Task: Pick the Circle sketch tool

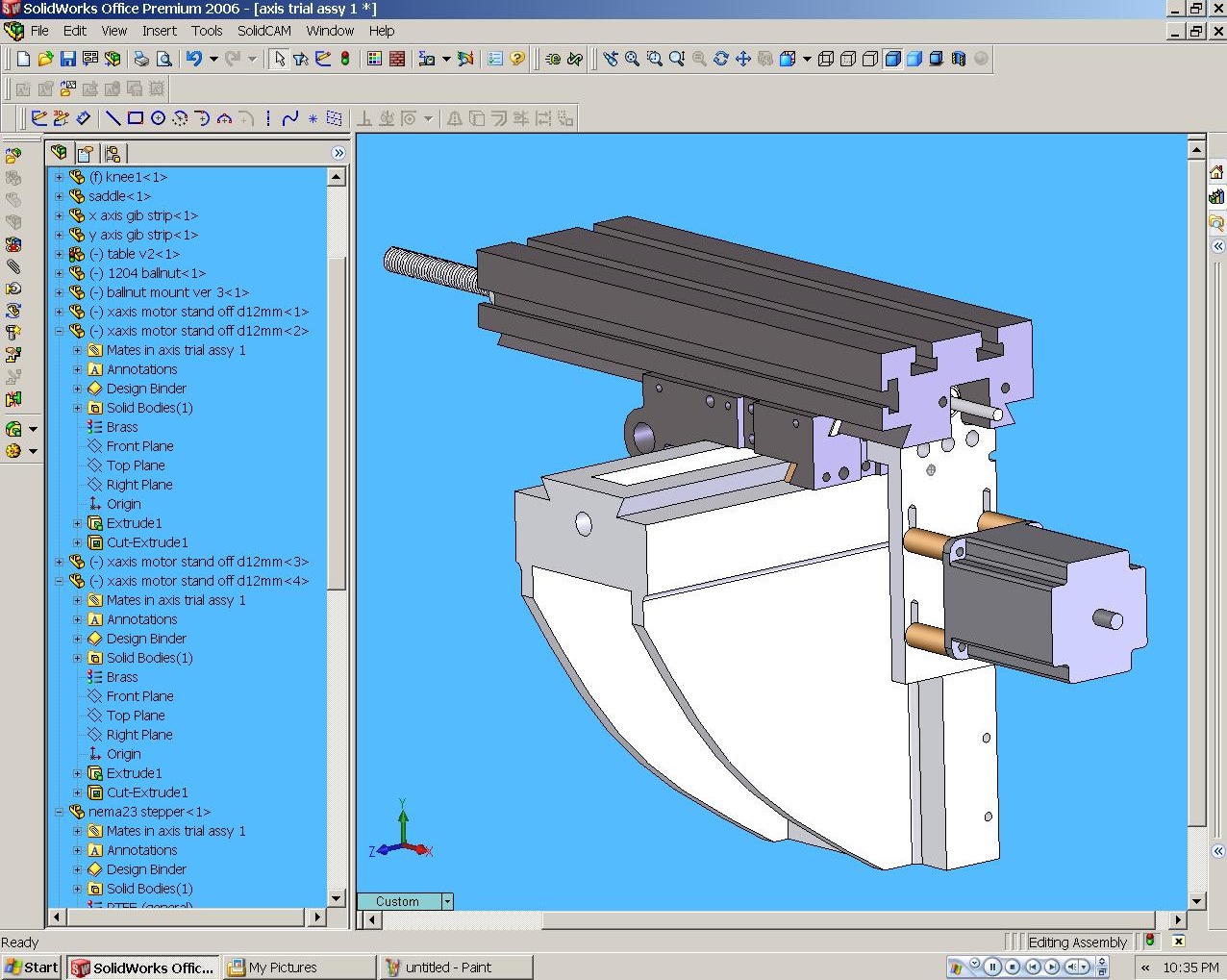Action: click(158, 118)
